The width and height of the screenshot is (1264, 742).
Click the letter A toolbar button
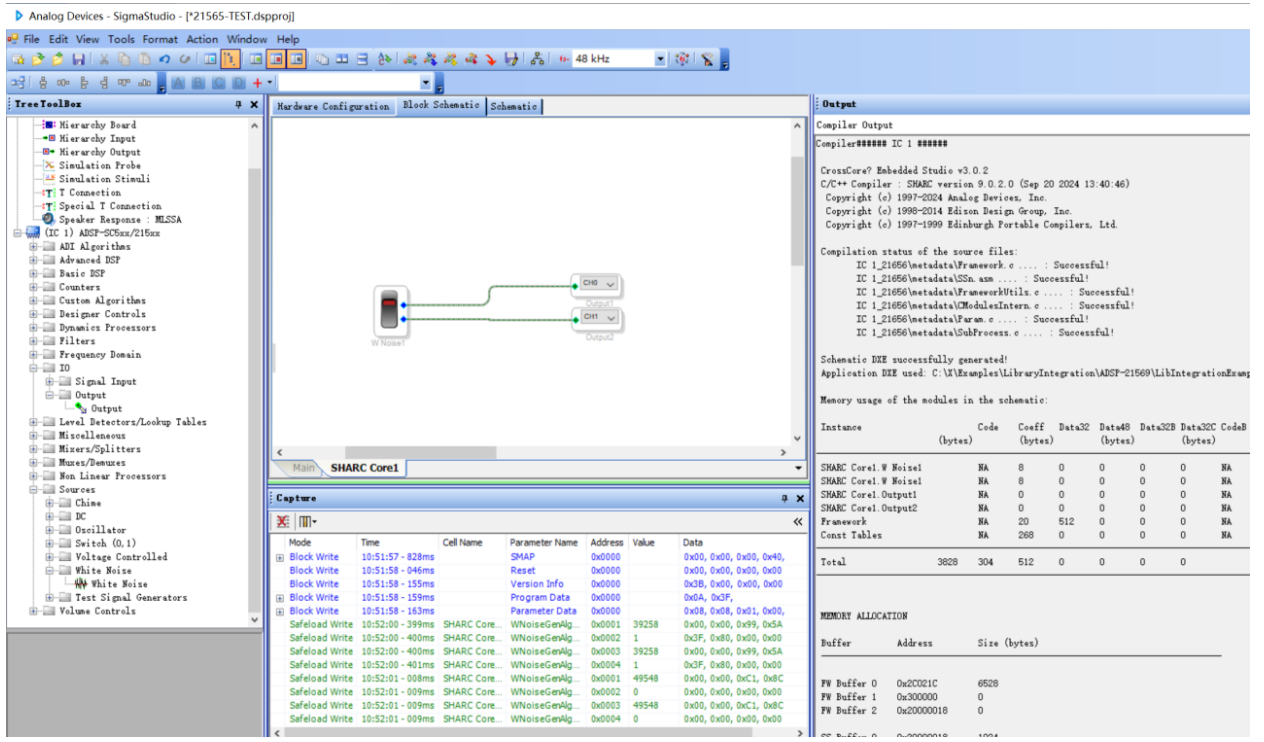(178, 84)
